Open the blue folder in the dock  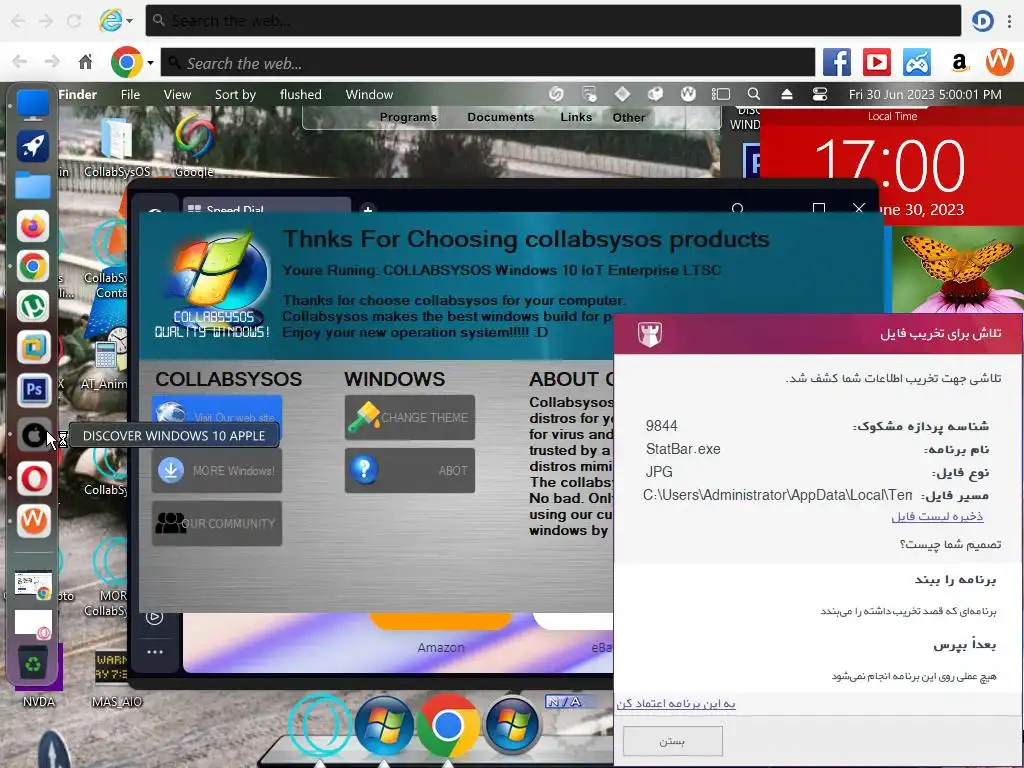tap(33, 185)
